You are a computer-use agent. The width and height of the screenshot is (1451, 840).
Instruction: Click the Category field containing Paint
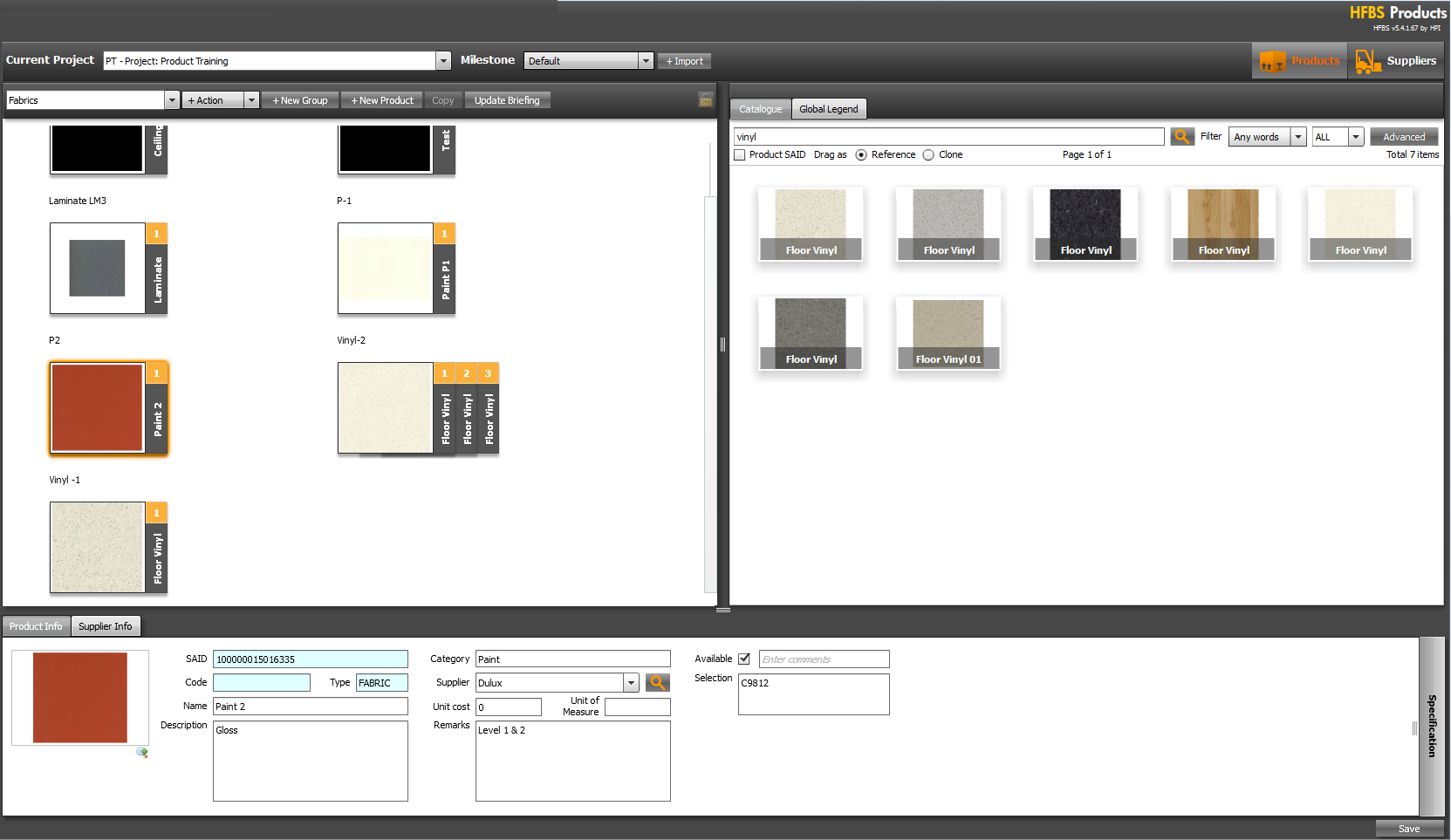click(573, 659)
